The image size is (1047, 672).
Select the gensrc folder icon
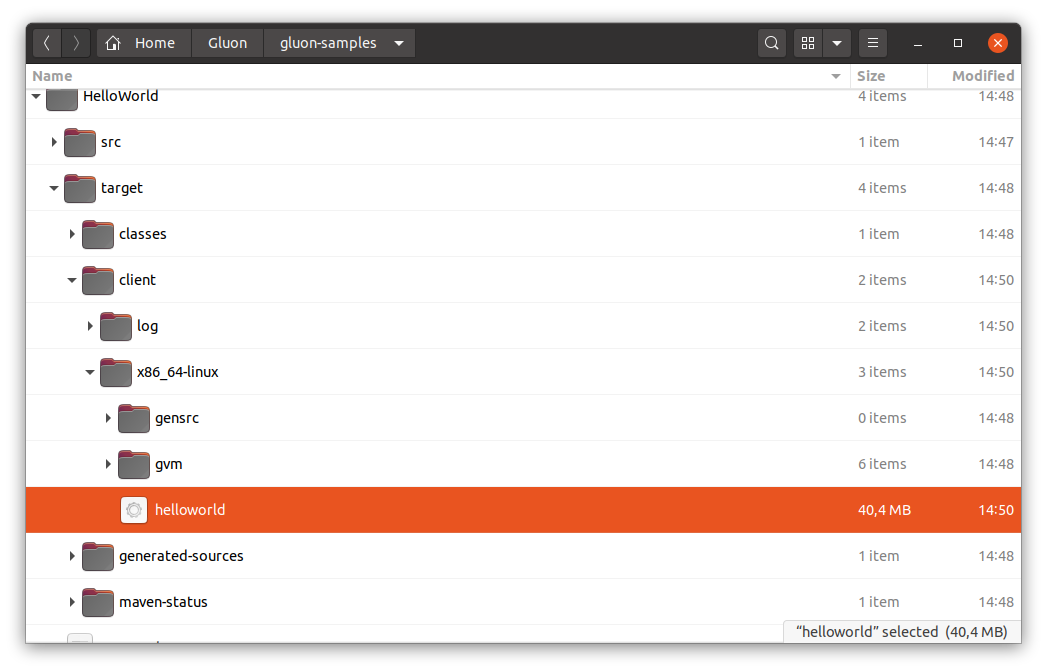(x=134, y=419)
